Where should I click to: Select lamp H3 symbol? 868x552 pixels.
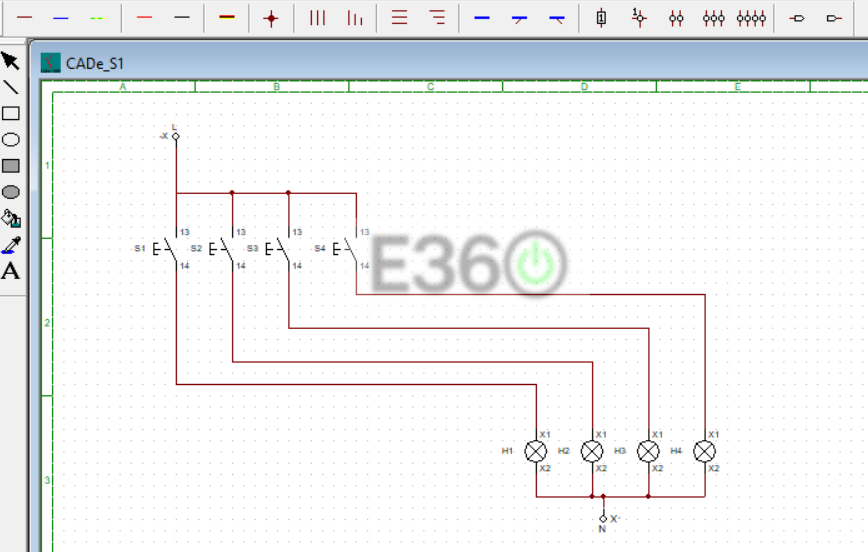(x=648, y=451)
